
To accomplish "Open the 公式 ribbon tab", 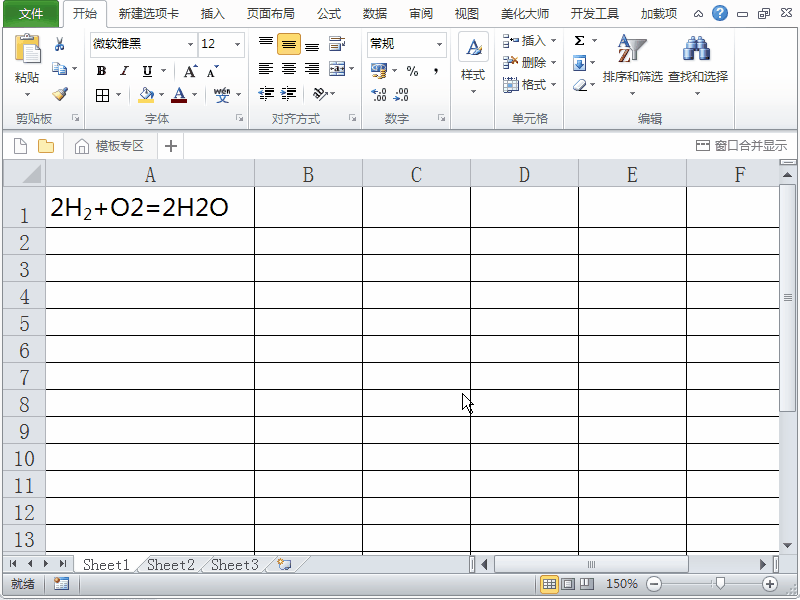I will [x=328, y=14].
